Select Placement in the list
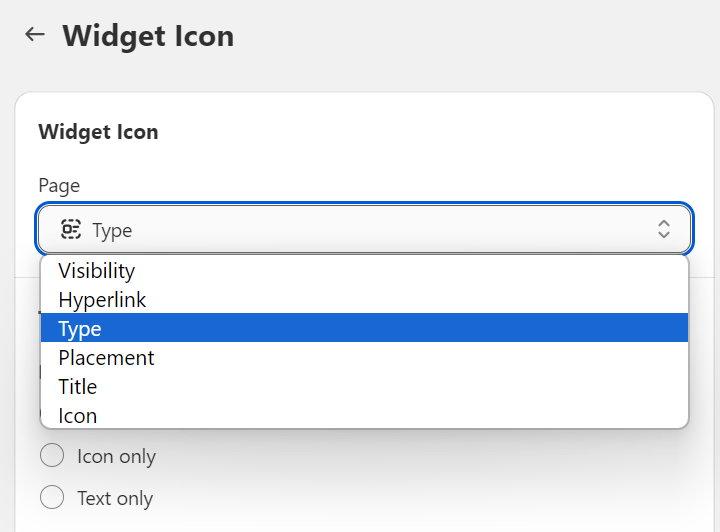The width and height of the screenshot is (720, 532). click(106, 358)
